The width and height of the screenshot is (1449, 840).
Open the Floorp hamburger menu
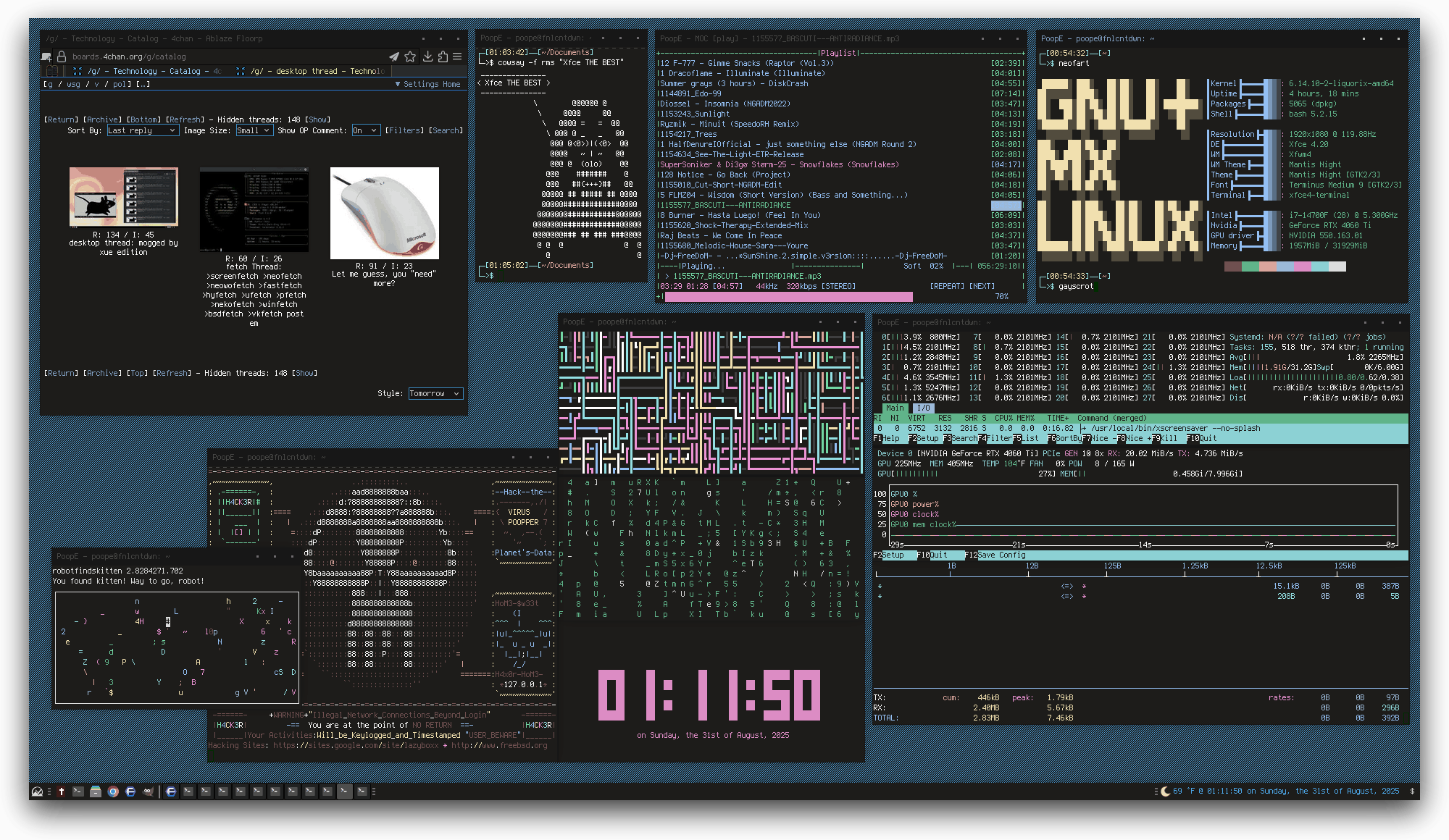(457, 56)
